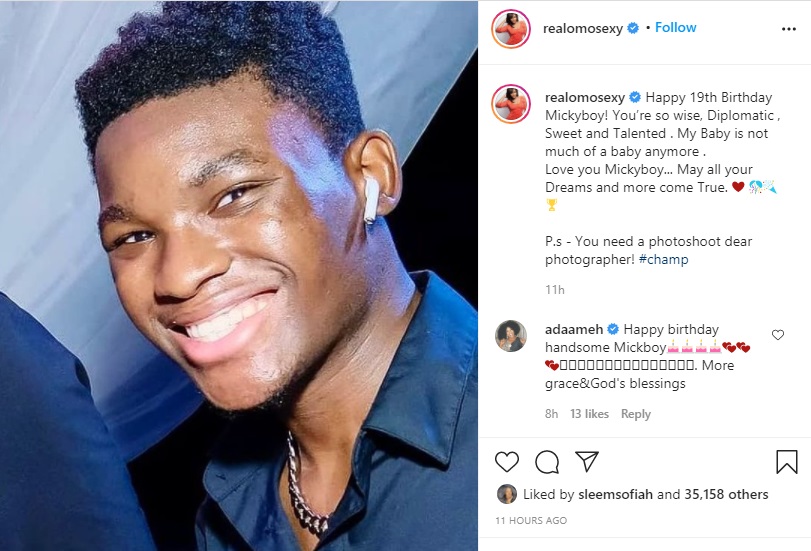Click sleemsofiah's small liker avatar
Viewport: 811px width, 551px height.
pyautogui.click(x=507, y=494)
